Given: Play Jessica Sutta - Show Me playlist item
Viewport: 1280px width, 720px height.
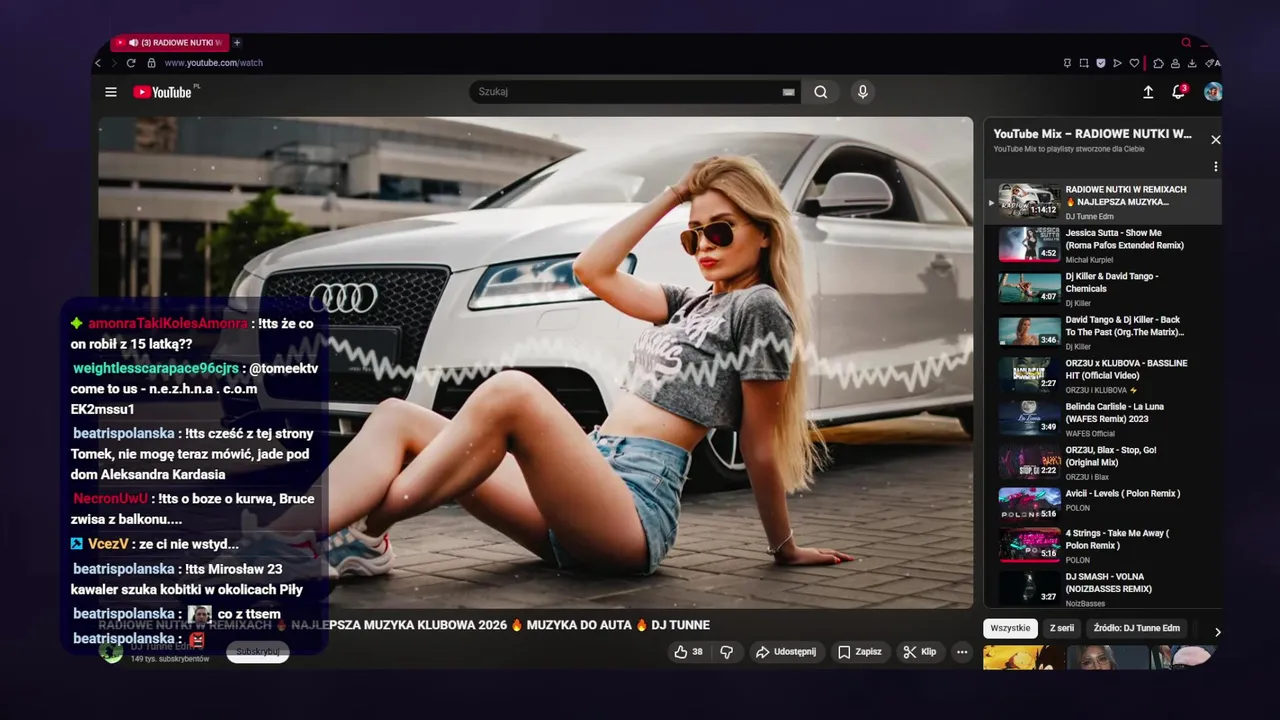Looking at the screenshot, I should 1103,245.
